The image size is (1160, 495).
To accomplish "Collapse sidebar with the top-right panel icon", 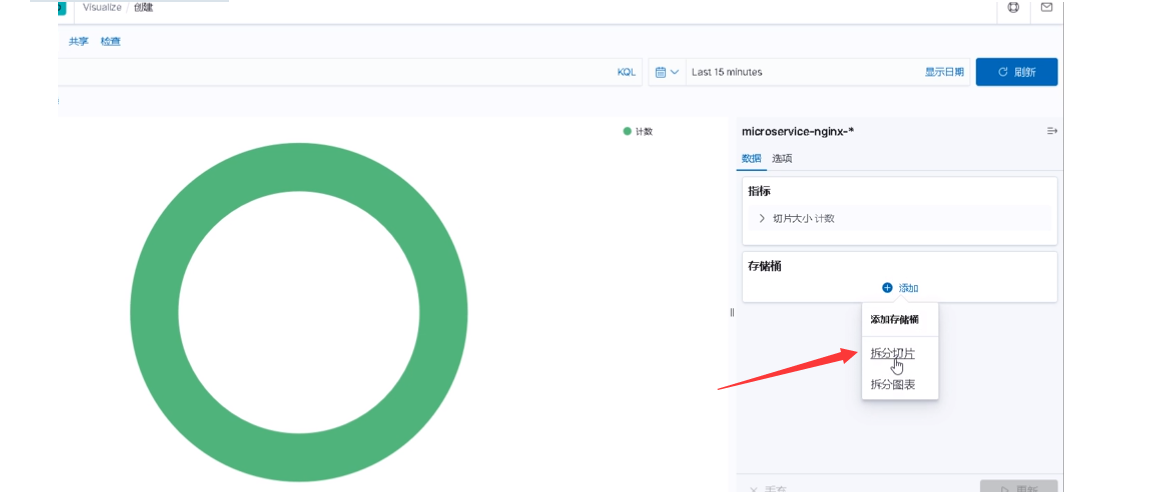I will tap(1051, 131).
